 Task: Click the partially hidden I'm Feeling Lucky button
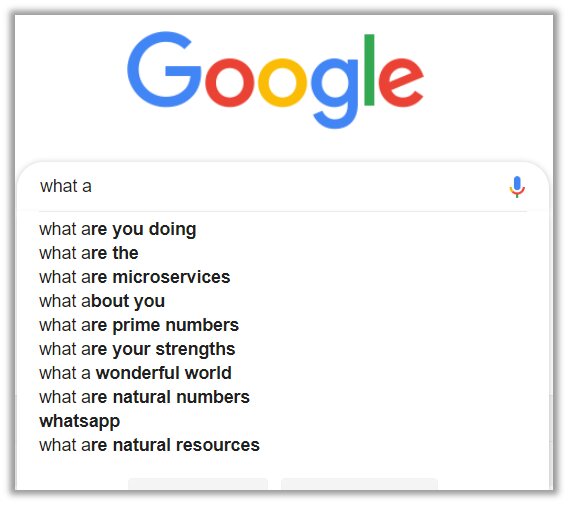click(x=359, y=484)
